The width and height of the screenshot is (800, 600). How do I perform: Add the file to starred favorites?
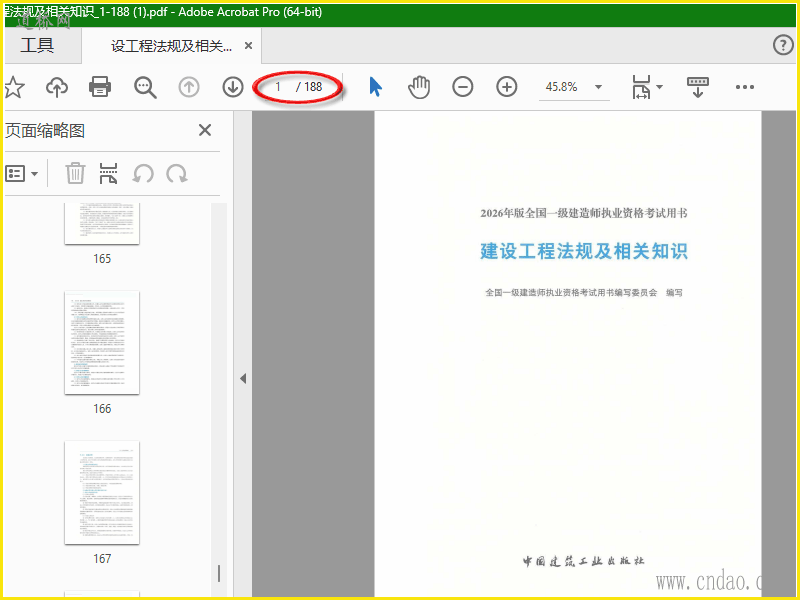tap(14, 87)
